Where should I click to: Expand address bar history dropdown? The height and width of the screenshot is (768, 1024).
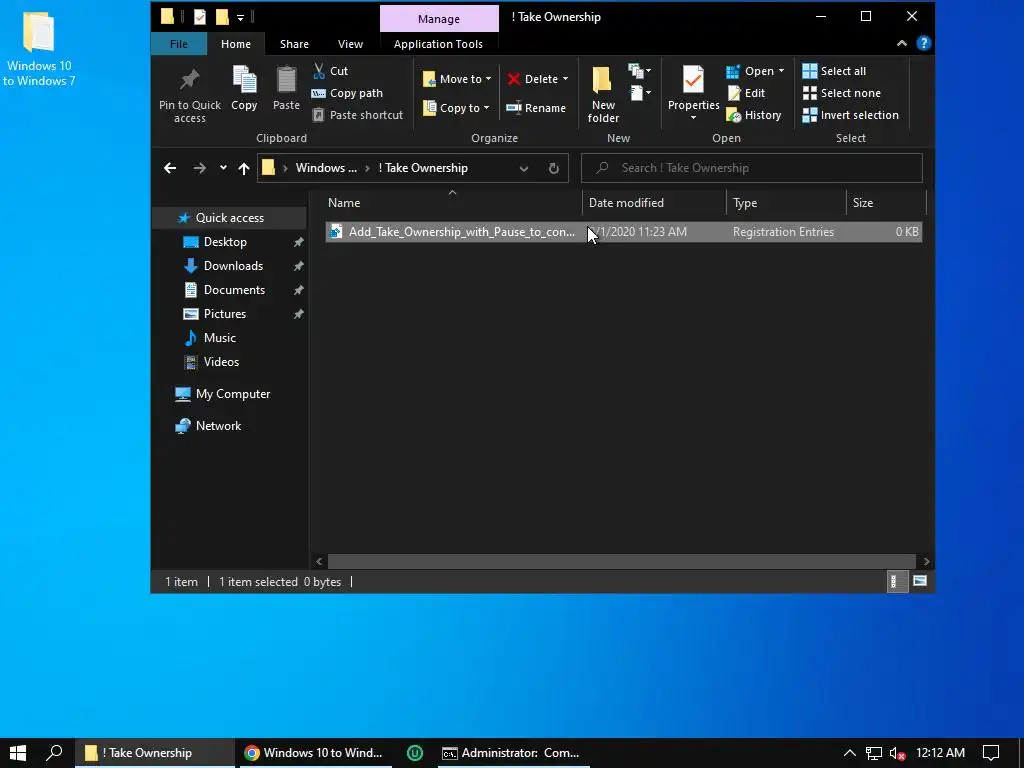[524, 168]
